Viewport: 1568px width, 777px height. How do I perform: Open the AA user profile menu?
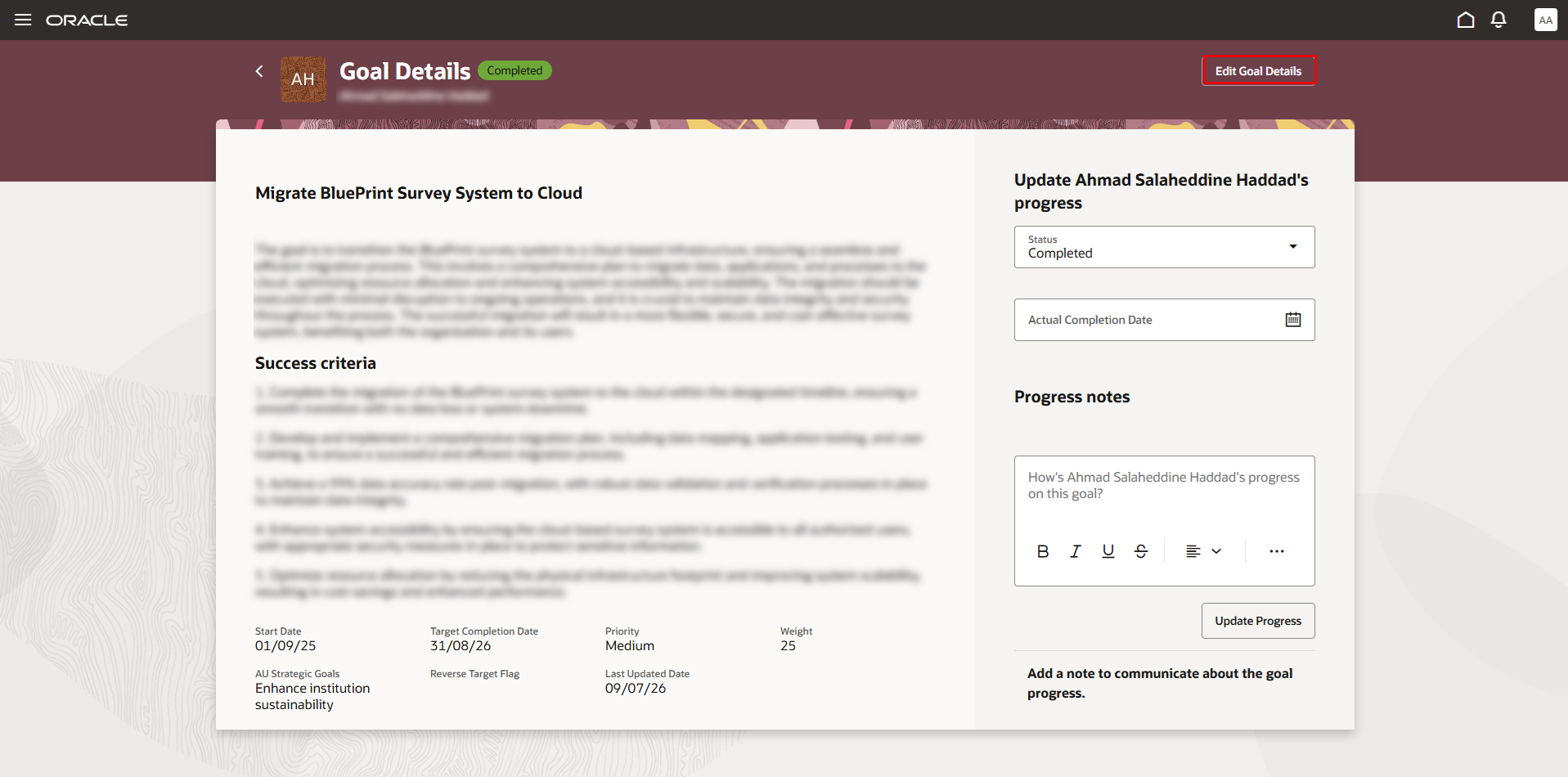(x=1545, y=20)
